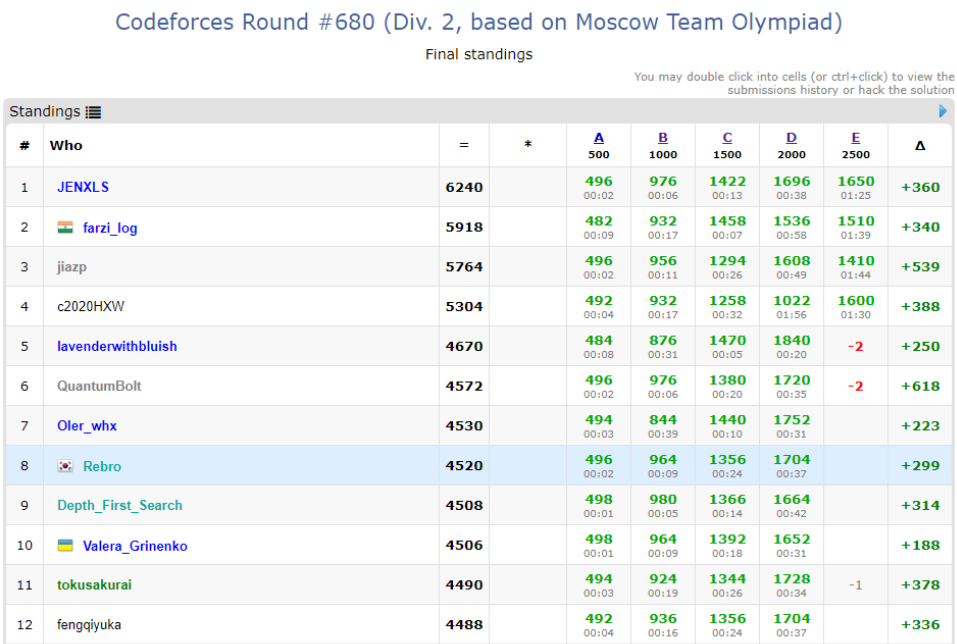Click c2020HXW problem D score 1022
The image size is (957, 644).
click(792, 300)
